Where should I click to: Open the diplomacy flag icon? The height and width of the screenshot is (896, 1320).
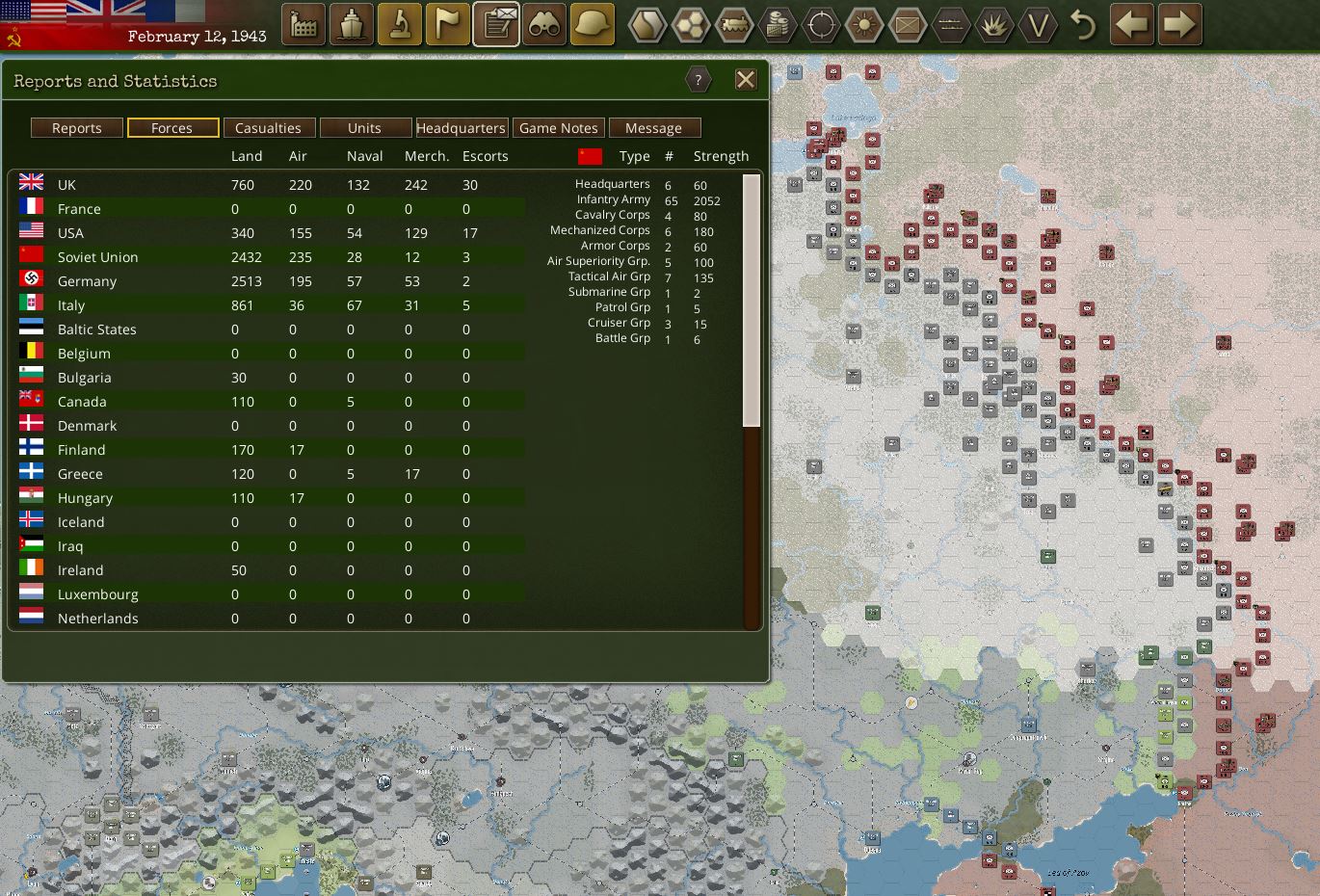[448, 25]
